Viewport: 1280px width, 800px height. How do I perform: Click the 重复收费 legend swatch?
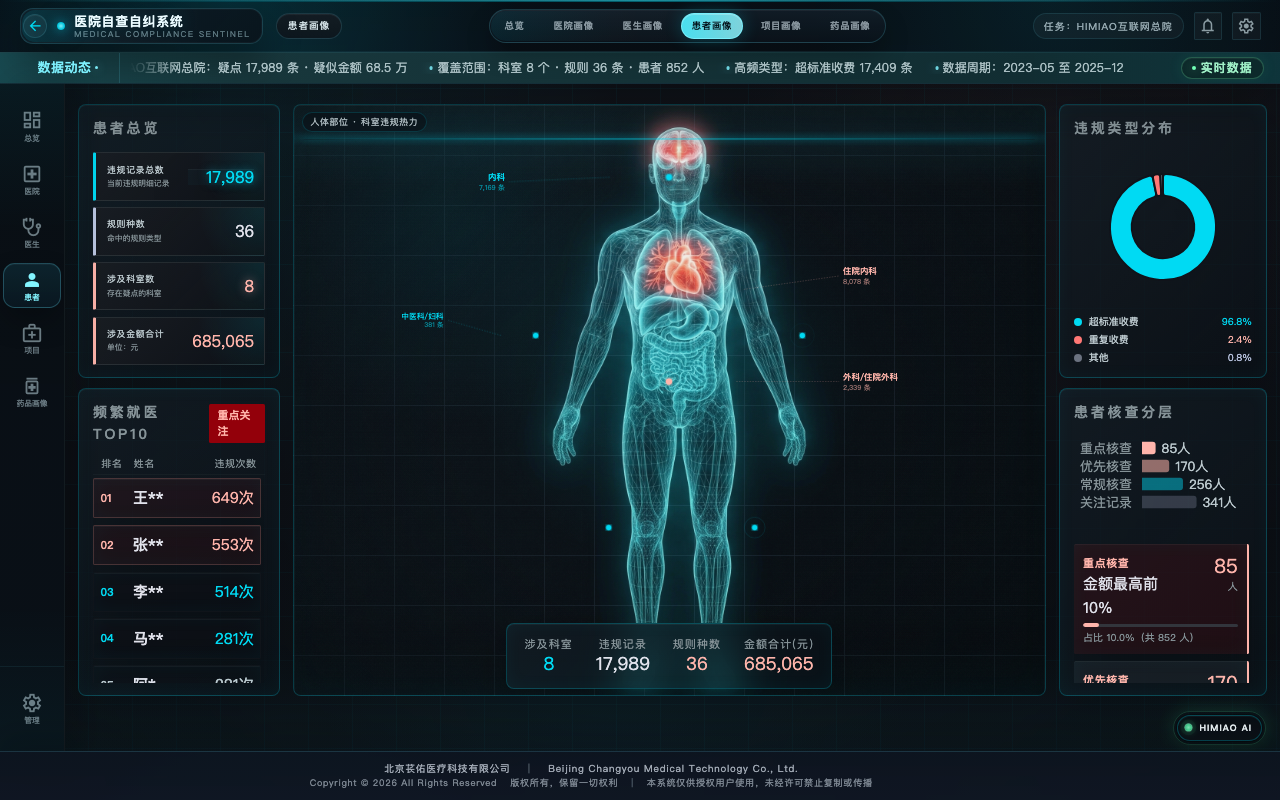point(1078,340)
